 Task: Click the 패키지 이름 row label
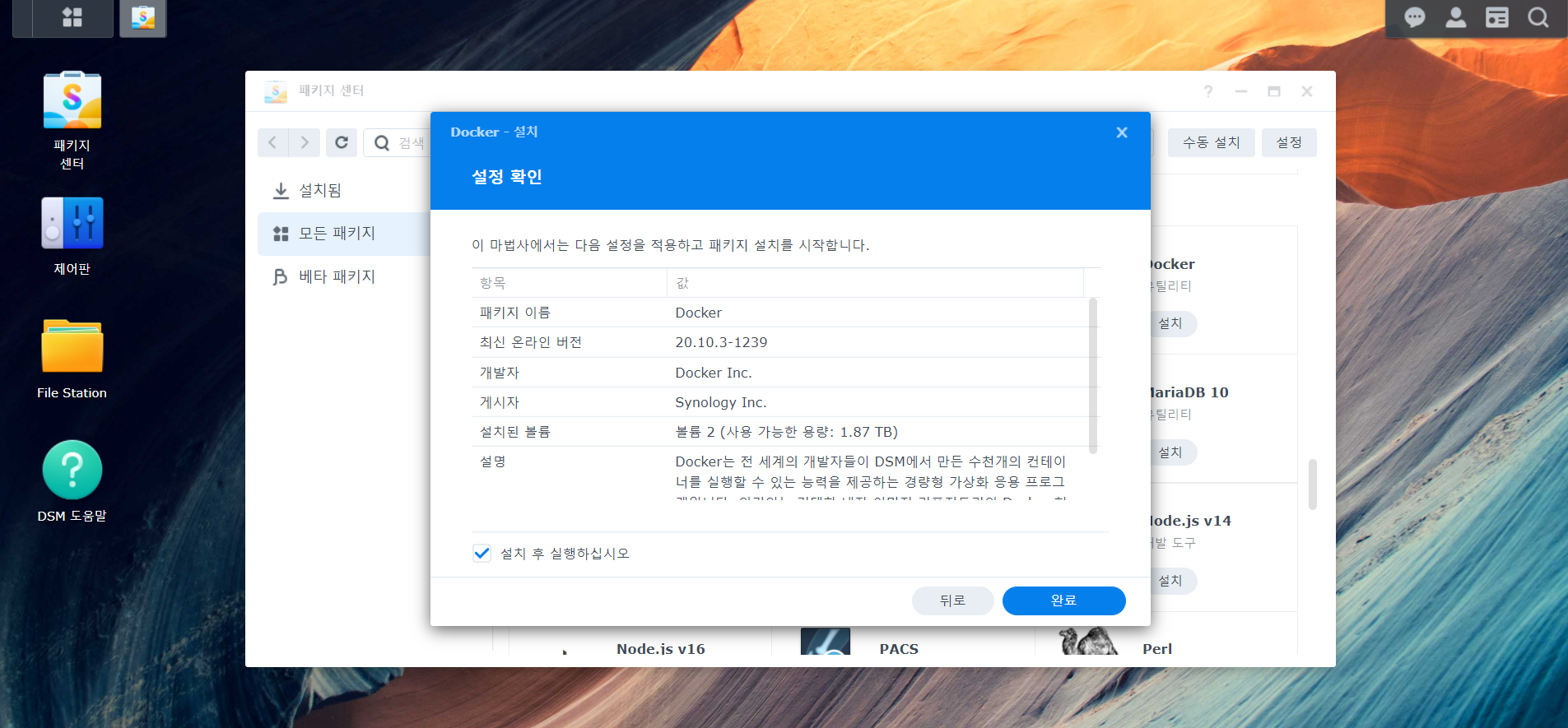pyautogui.click(x=515, y=313)
